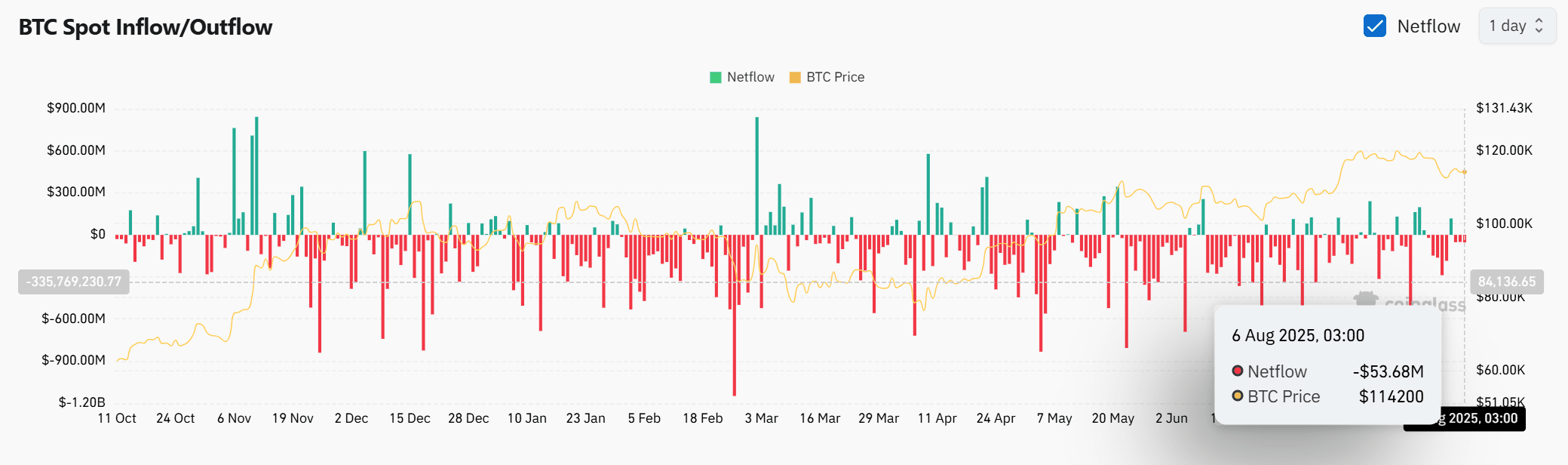Click the $-1.20B y-axis label
1568x465 pixels.
[82, 402]
